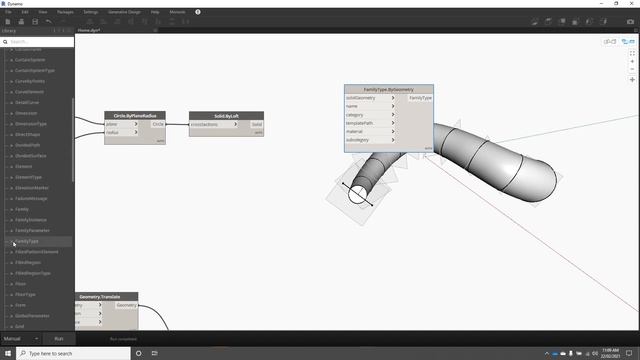Image resolution: width=640 pixels, height=360 pixels.
Task: Expand the DirectShape library category
Action: click(11, 134)
